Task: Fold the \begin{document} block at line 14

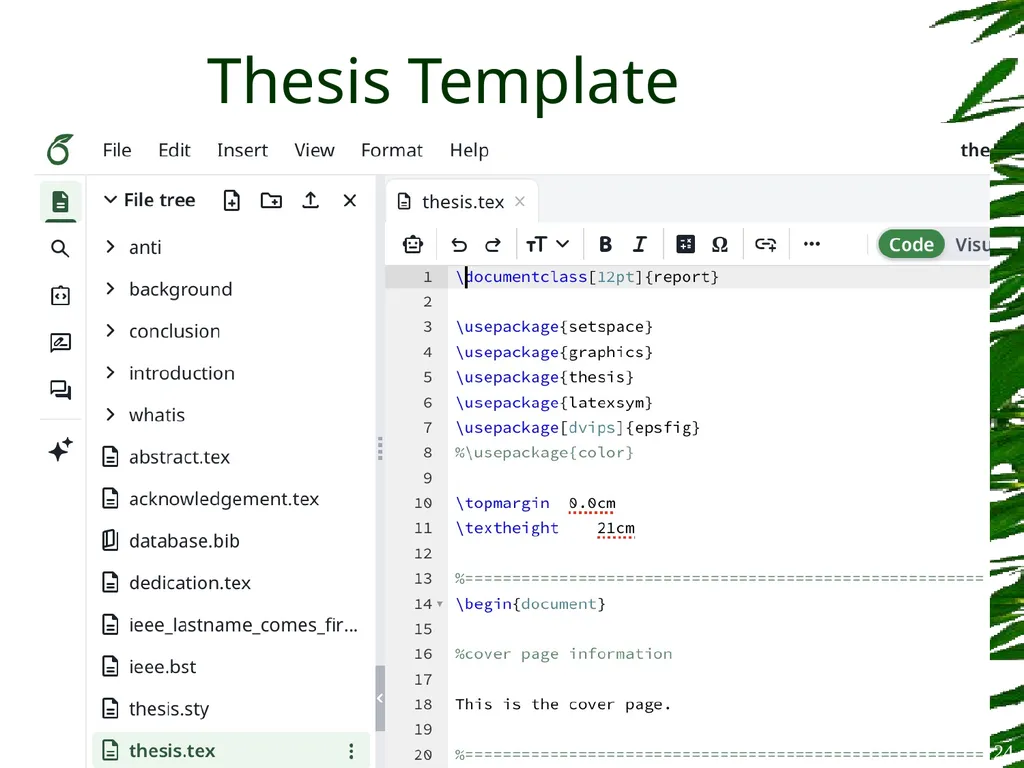Action: (440, 603)
